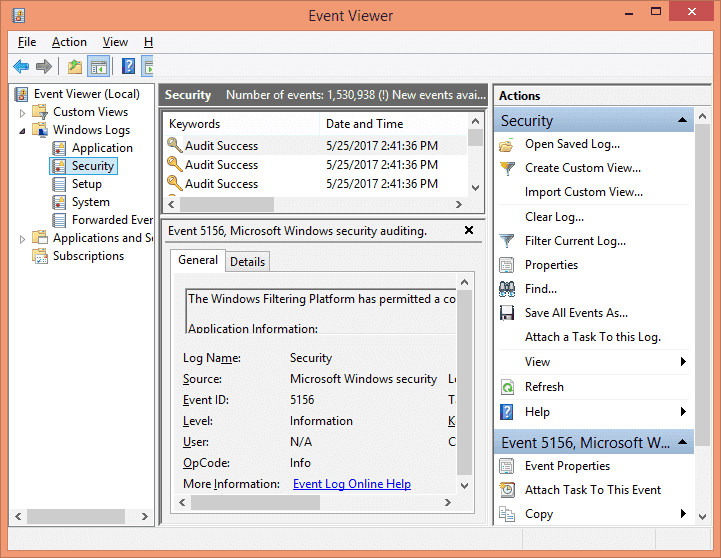Click the Actions pane scrollbar down arrow
The image size is (721, 558).
(x=702, y=516)
